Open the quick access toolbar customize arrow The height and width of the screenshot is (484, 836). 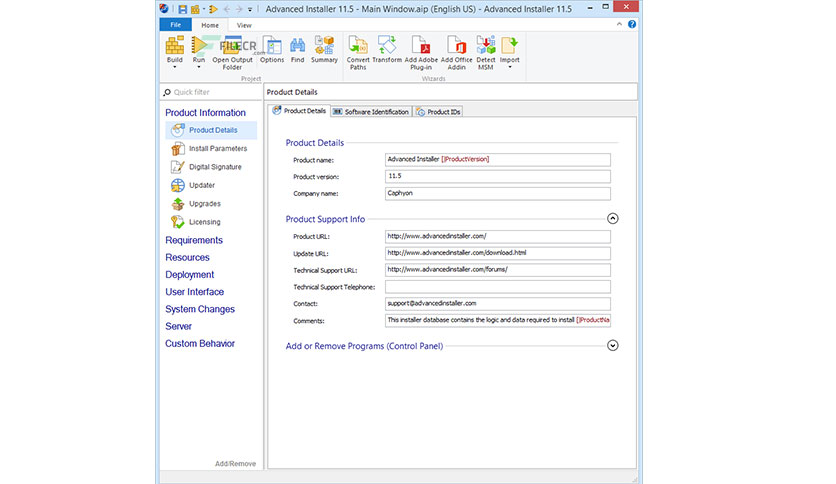pos(250,9)
